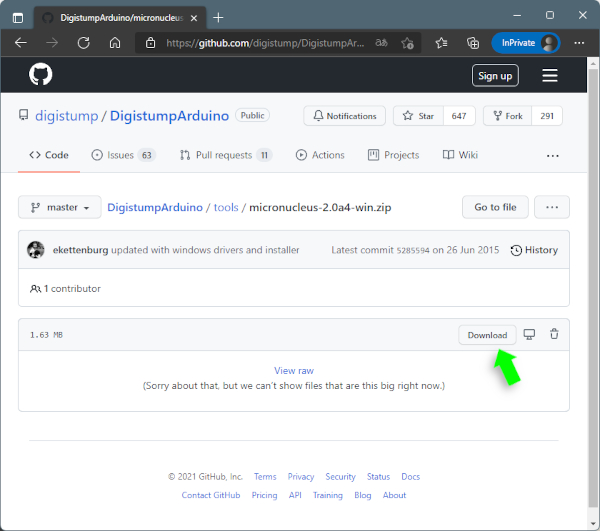Click the Sign up button
The height and width of the screenshot is (531, 600).
pos(495,76)
